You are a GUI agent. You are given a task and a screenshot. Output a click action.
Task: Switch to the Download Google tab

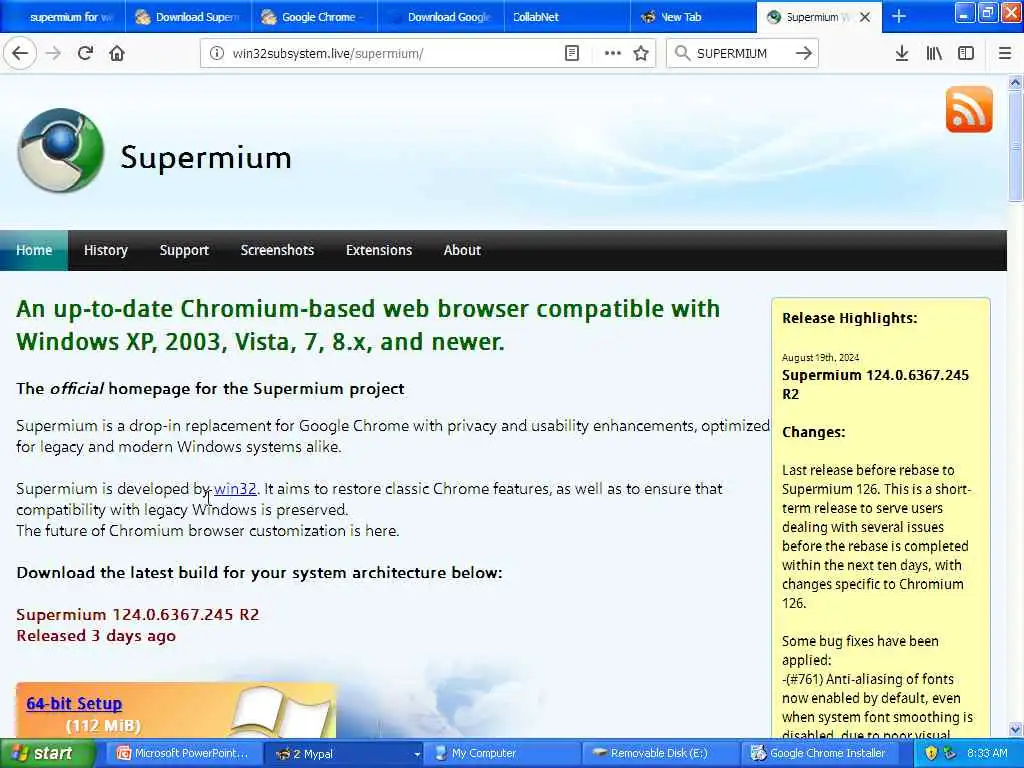pos(440,17)
